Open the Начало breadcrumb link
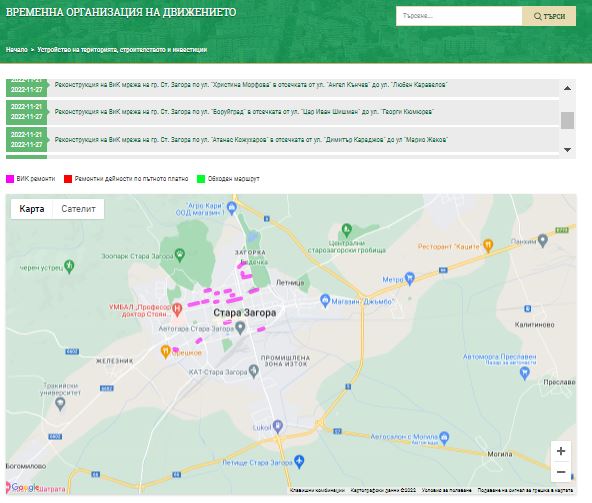 (x=17, y=49)
